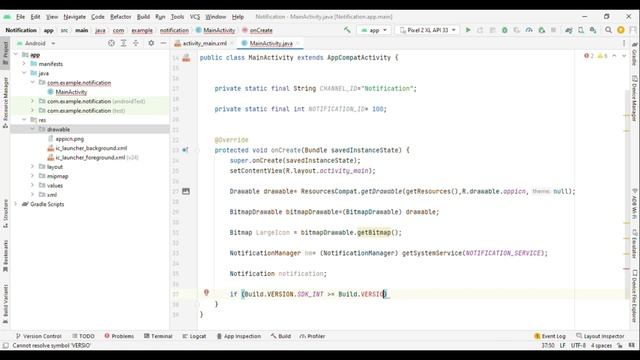Open editor tabs overflow menu dots
The width and height of the screenshot is (640, 360).
tap(624, 43)
